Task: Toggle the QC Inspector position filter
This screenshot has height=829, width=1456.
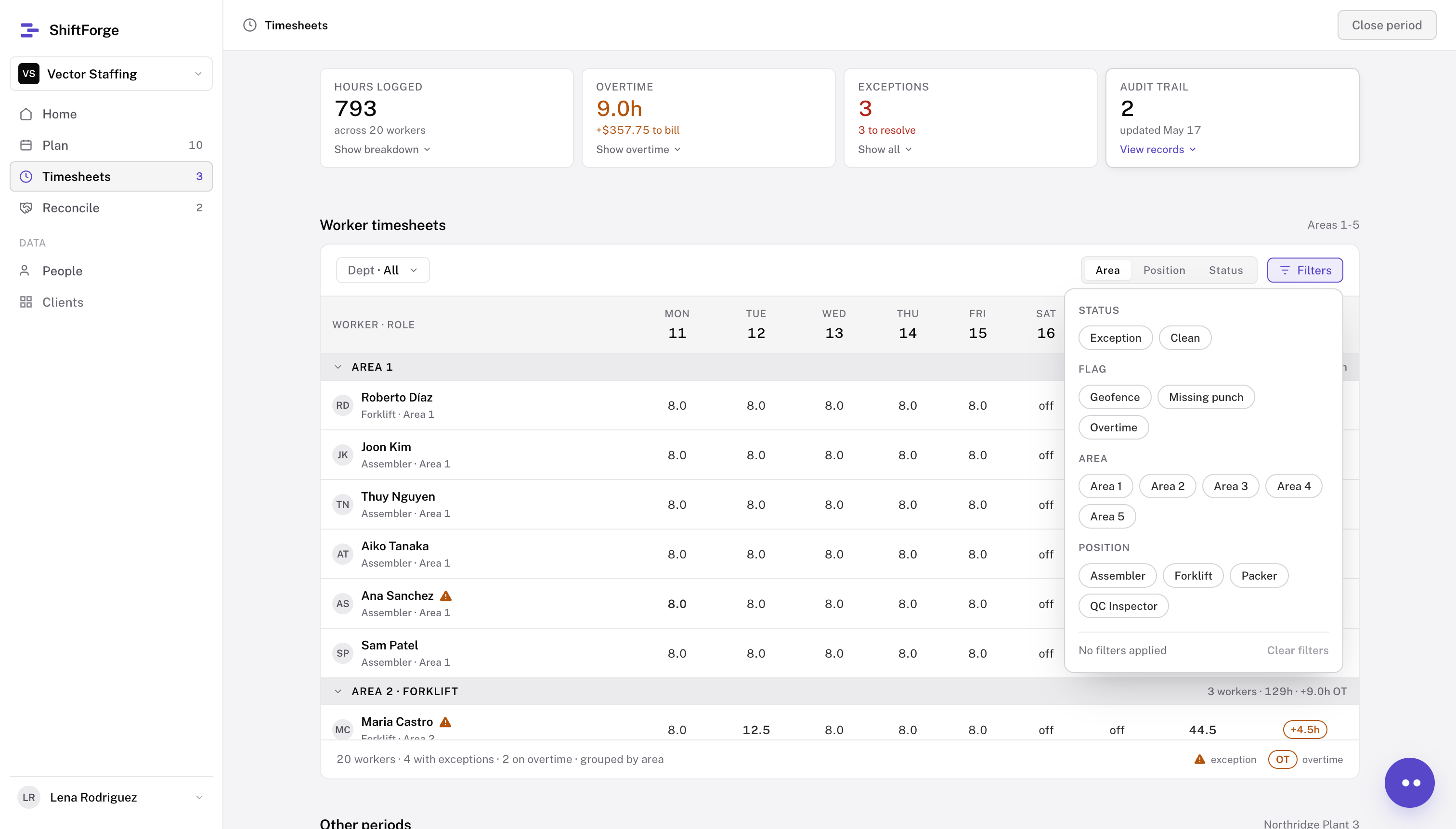Action: [1123, 605]
